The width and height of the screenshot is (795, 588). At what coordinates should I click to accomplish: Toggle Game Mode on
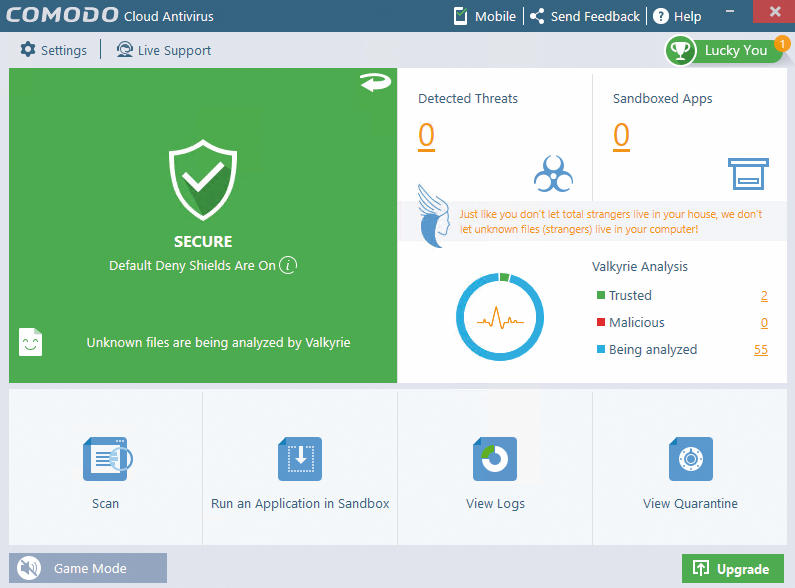coord(88,568)
